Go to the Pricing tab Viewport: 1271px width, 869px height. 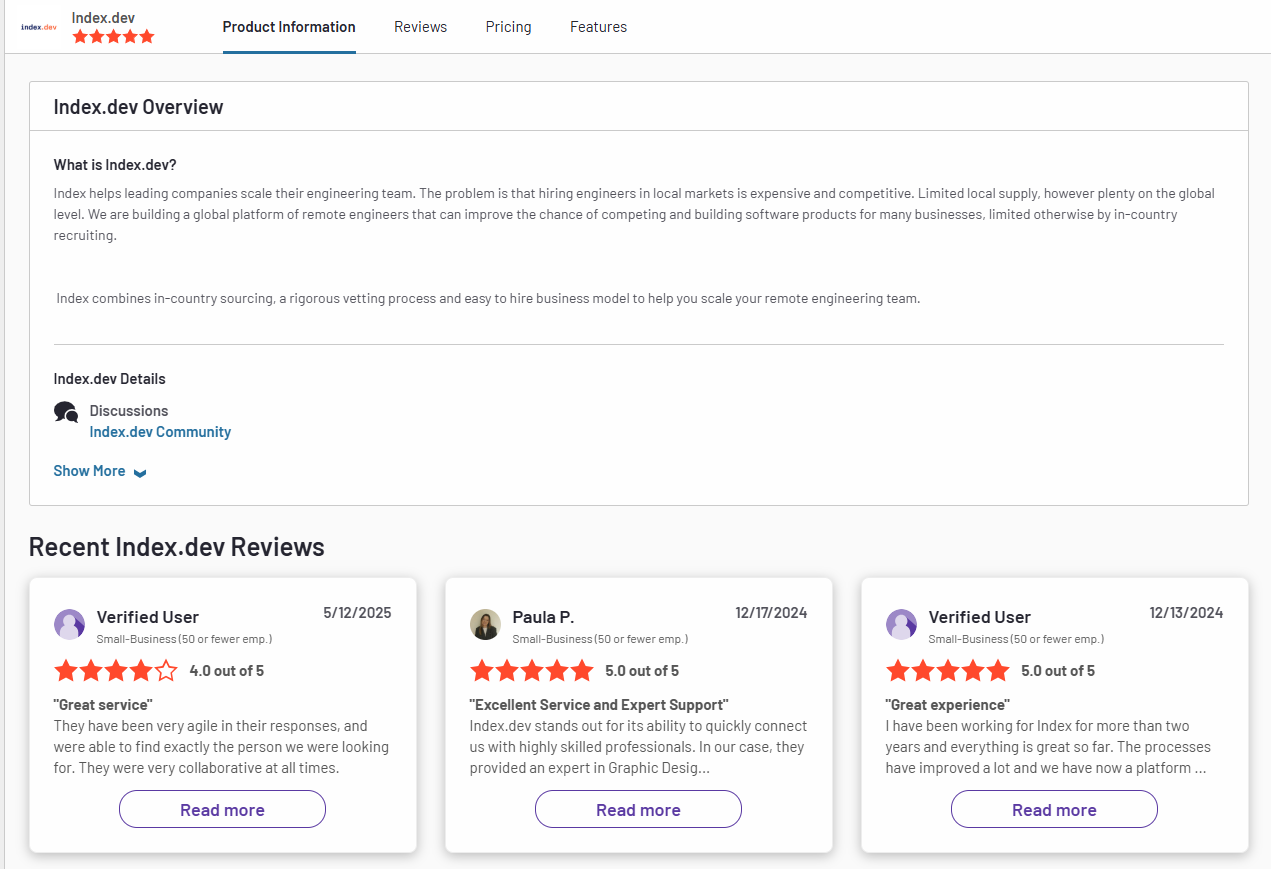coord(509,27)
